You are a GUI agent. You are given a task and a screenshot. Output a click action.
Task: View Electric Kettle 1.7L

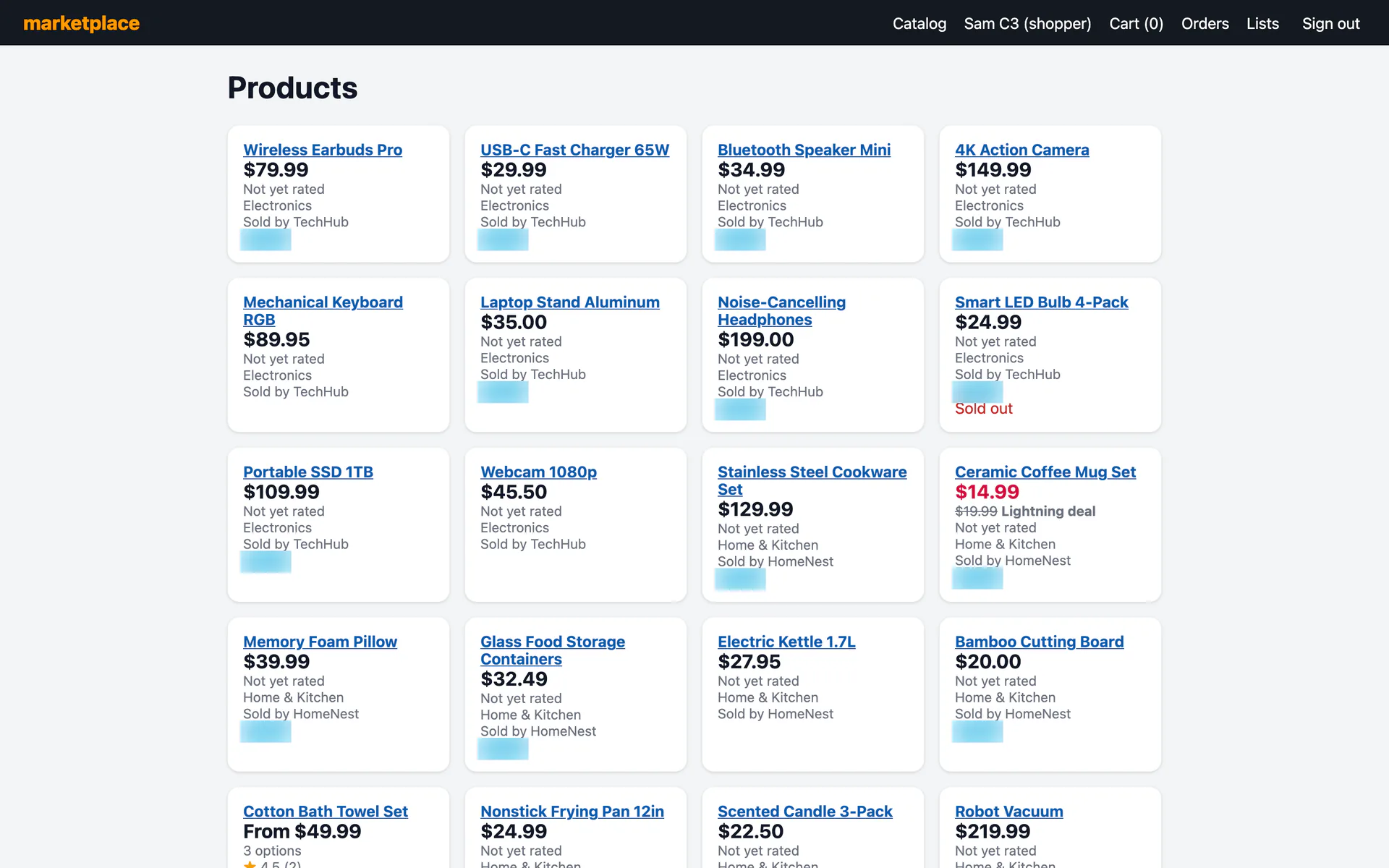pyautogui.click(x=786, y=642)
